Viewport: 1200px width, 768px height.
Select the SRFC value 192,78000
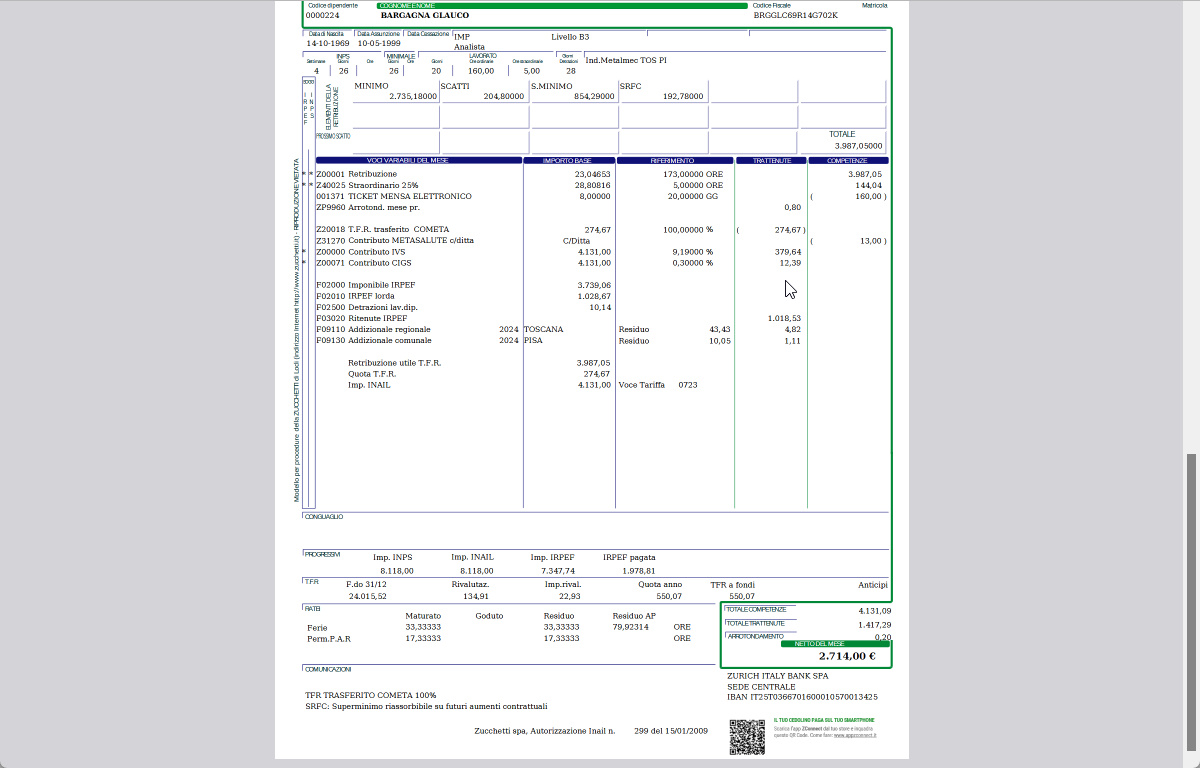click(x=683, y=96)
